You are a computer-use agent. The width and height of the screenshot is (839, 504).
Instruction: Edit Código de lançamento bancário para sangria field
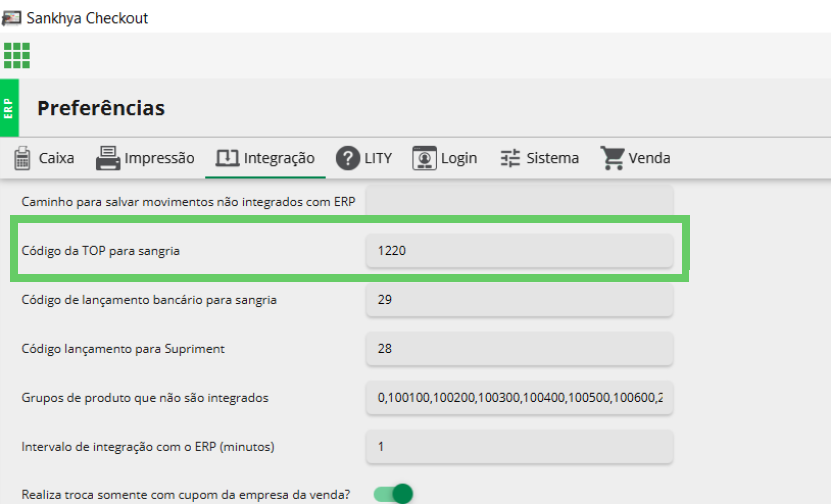coord(520,300)
